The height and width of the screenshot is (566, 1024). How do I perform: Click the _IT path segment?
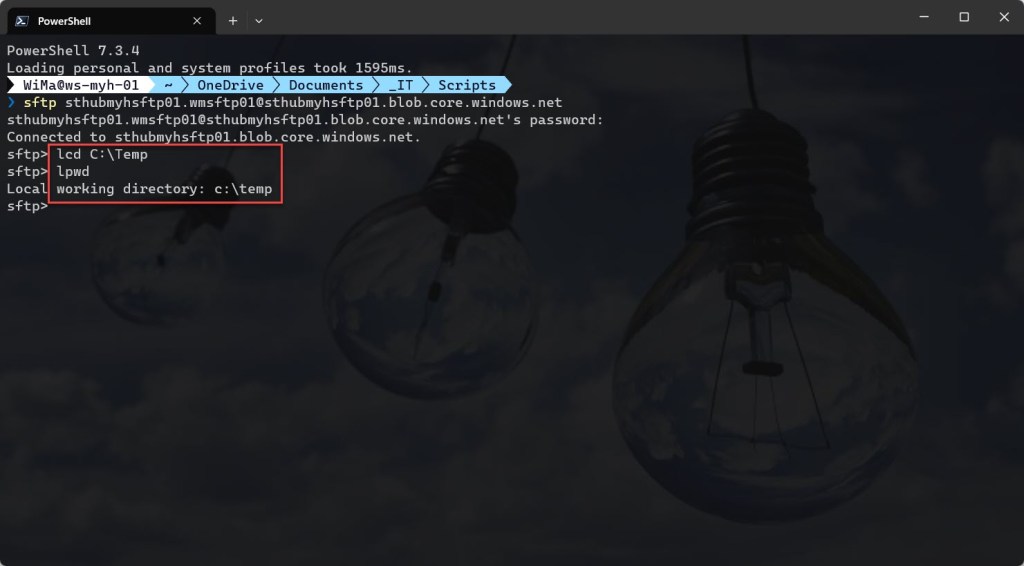click(400, 85)
